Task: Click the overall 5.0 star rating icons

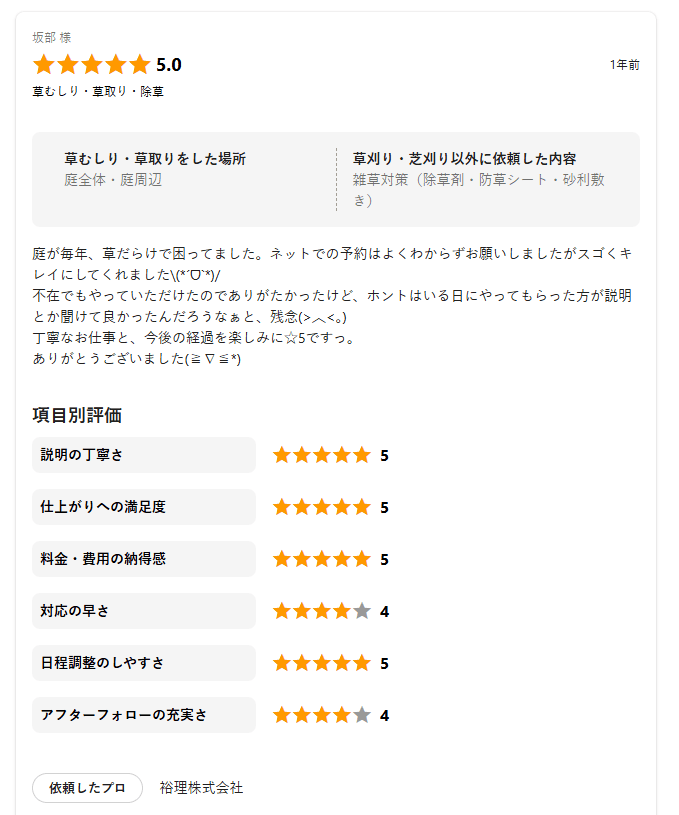Action: (91, 65)
